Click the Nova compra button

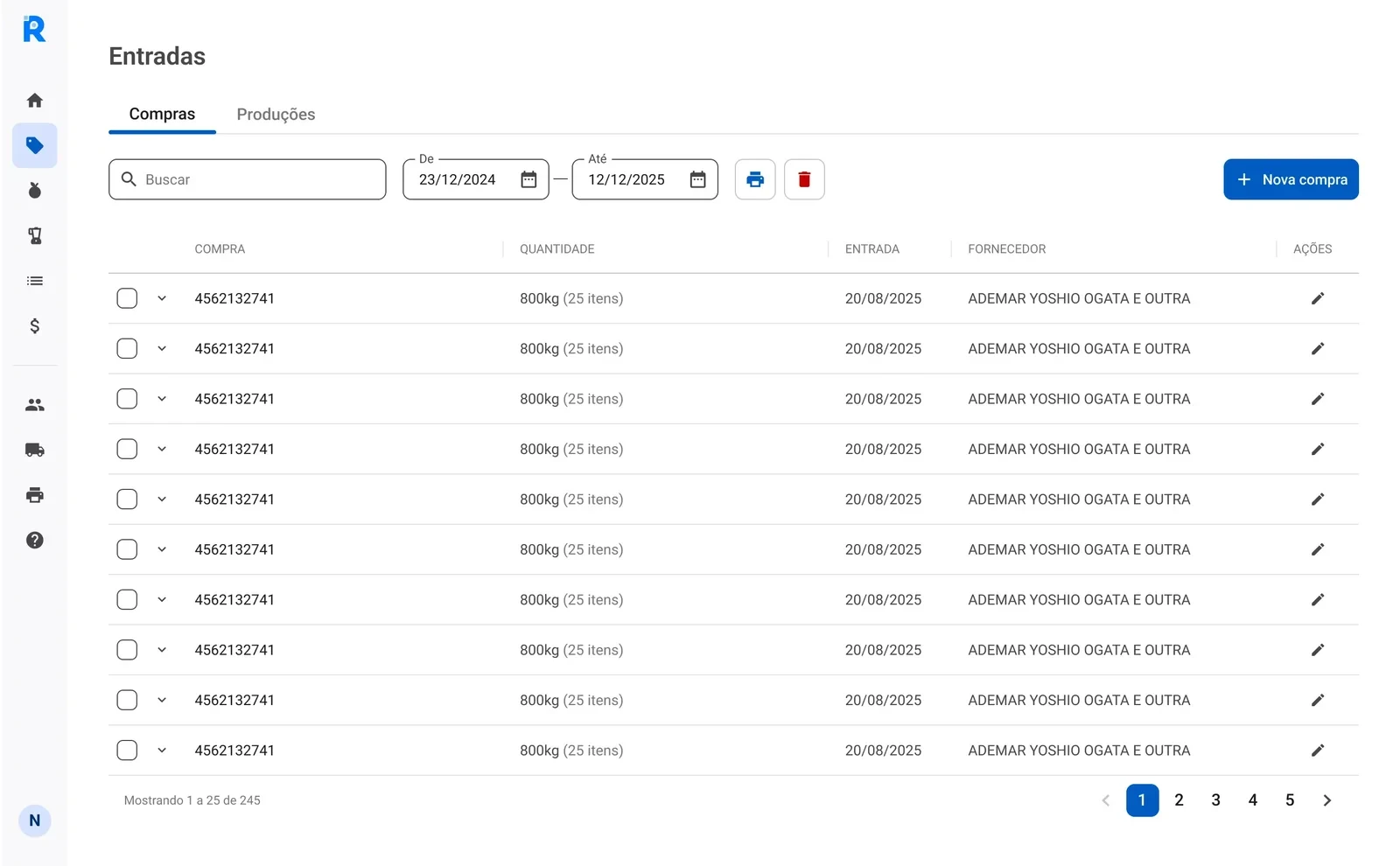(1291, 179)
